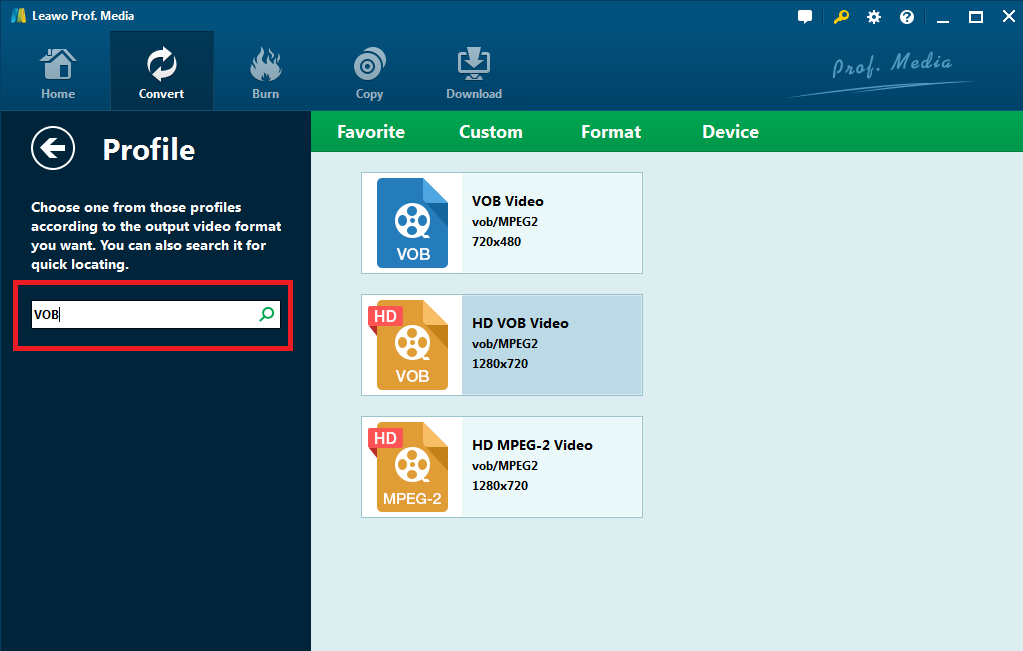Switch to the Format tab
Viewport: 1023px width, 651px height.
pos(611,132)
